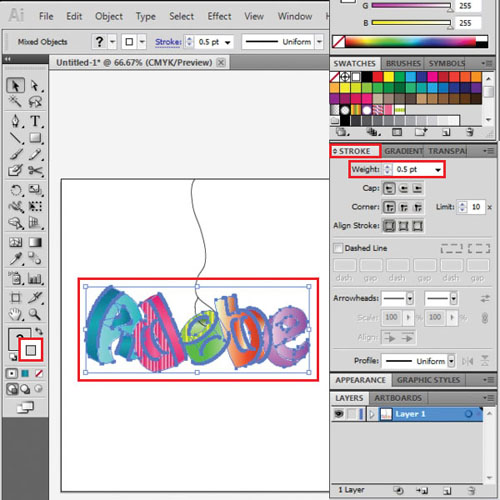This screenshot has height=500, width=500.
Task: Select the Type tool
Action: [x=35, y=121]
